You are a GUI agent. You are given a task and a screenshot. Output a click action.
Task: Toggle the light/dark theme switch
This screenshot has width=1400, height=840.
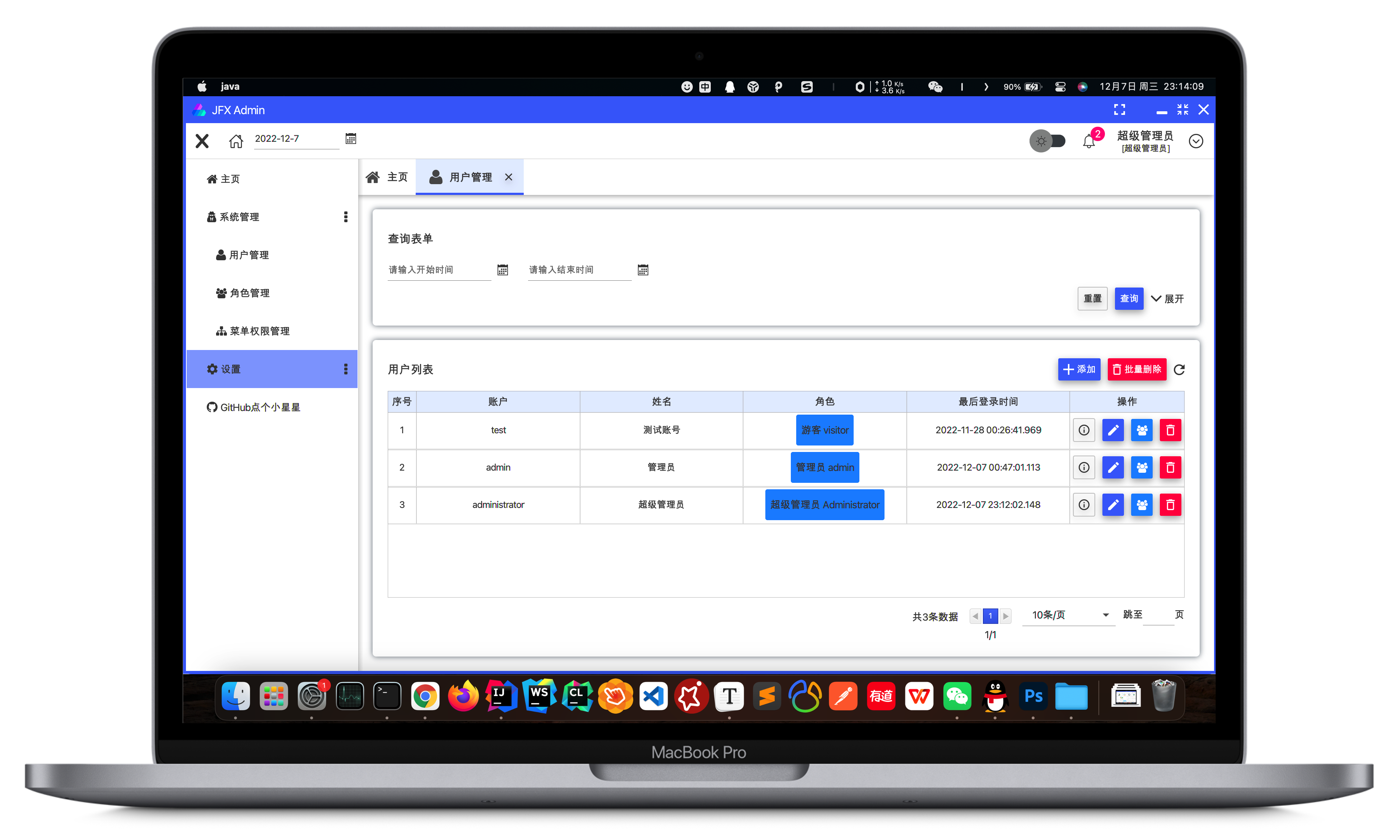pyautogui.click(x=1047, y=141)
